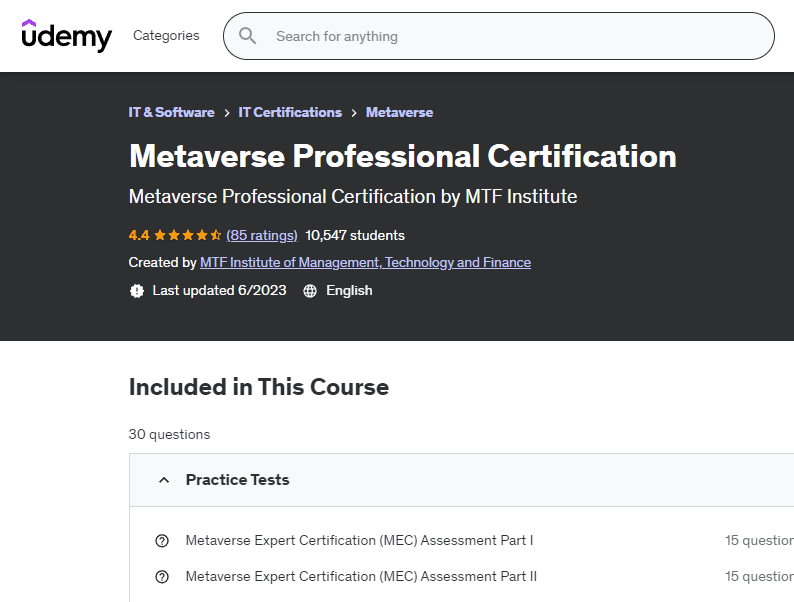The image size is (794, 602).
Task: Open the Metaverse breadcrumb link
Action: 399,113
